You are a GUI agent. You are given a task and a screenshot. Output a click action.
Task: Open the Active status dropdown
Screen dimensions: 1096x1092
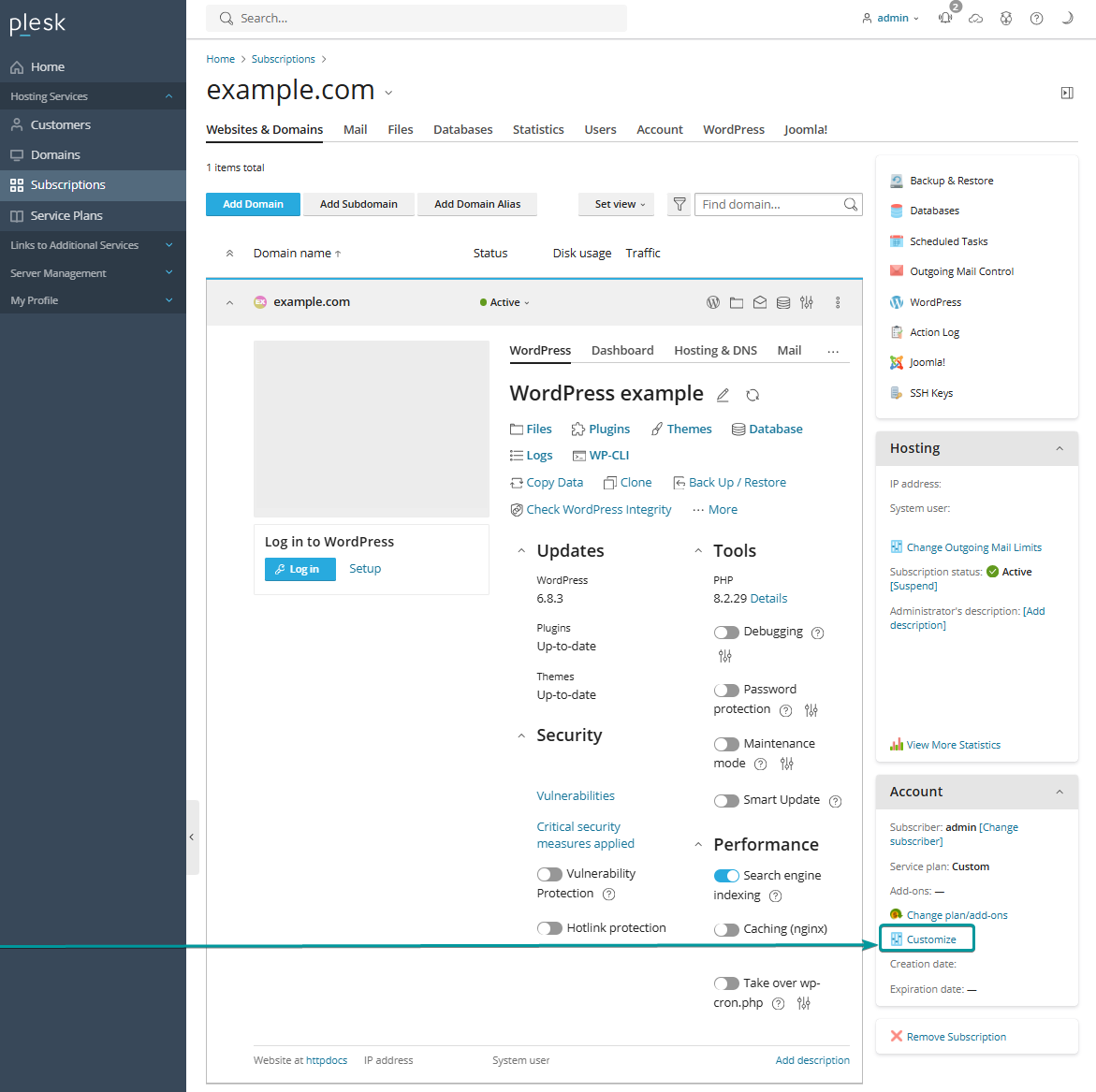click(505, 302)
